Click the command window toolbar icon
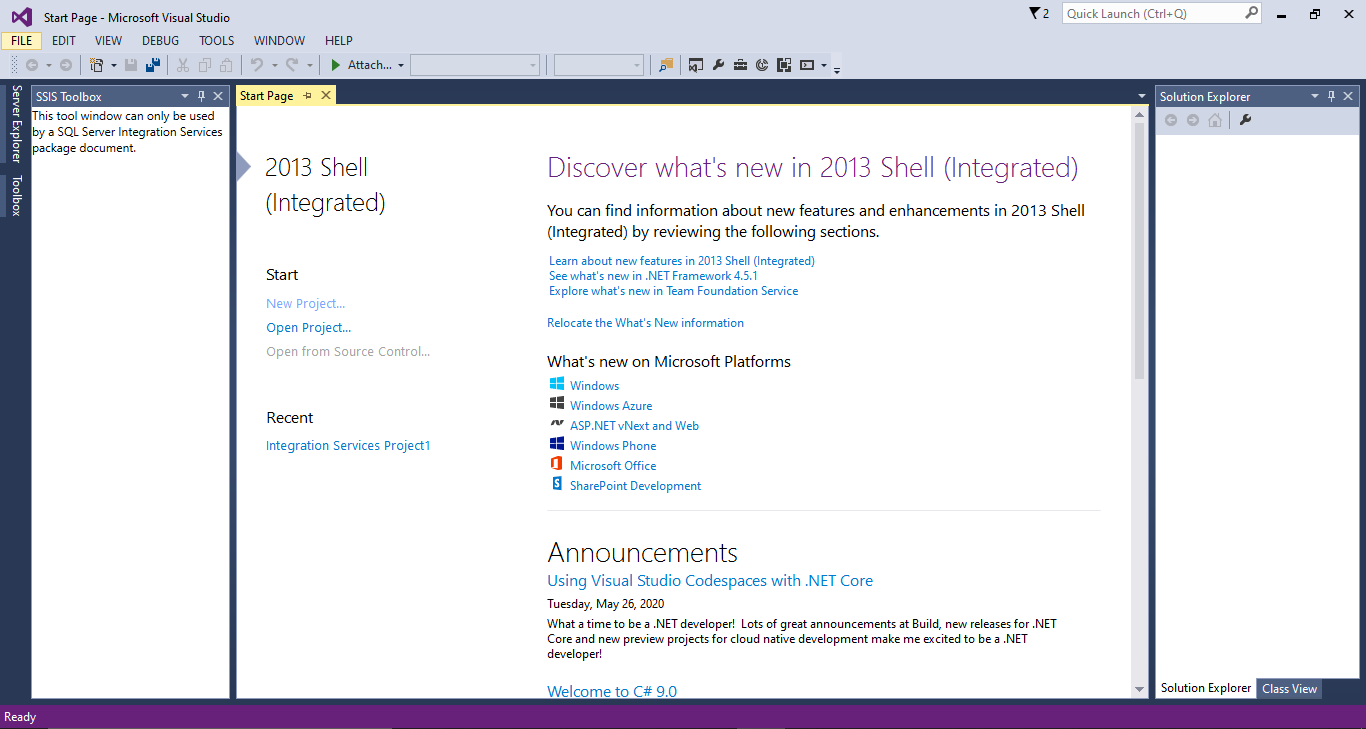 tap(807, 65)
